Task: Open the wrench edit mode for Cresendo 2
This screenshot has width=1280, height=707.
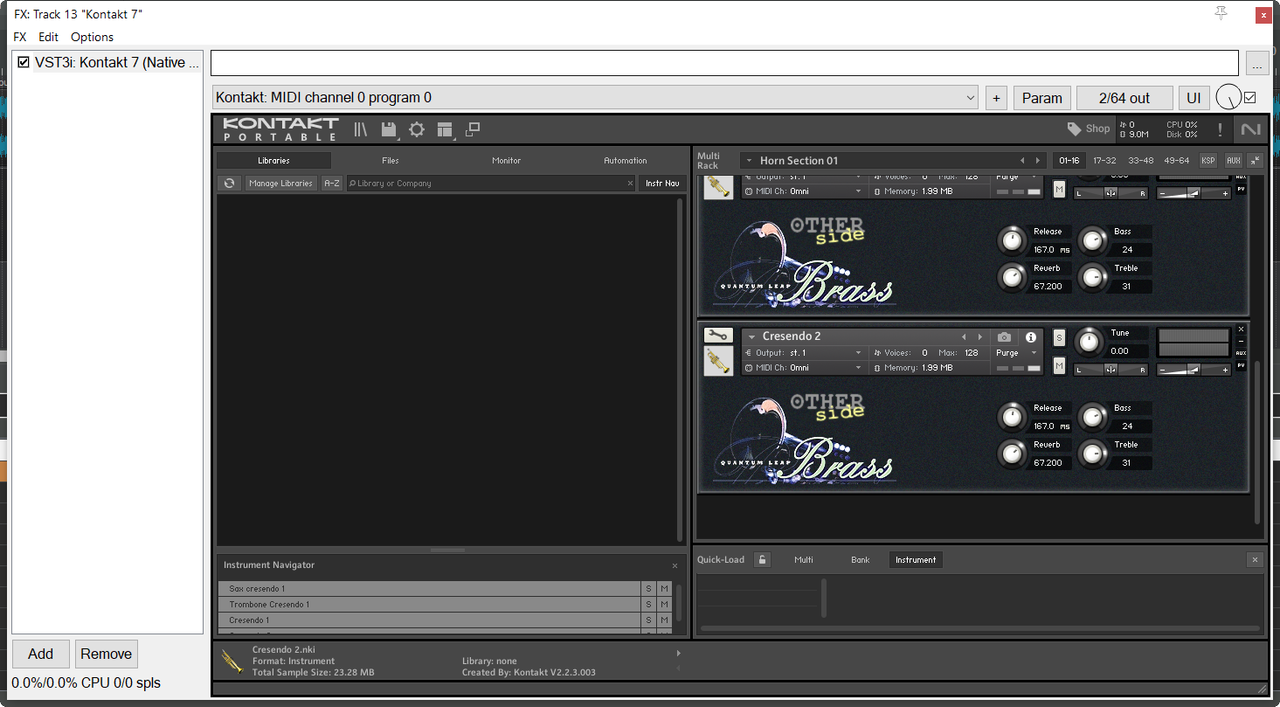Action: [718, 336]
